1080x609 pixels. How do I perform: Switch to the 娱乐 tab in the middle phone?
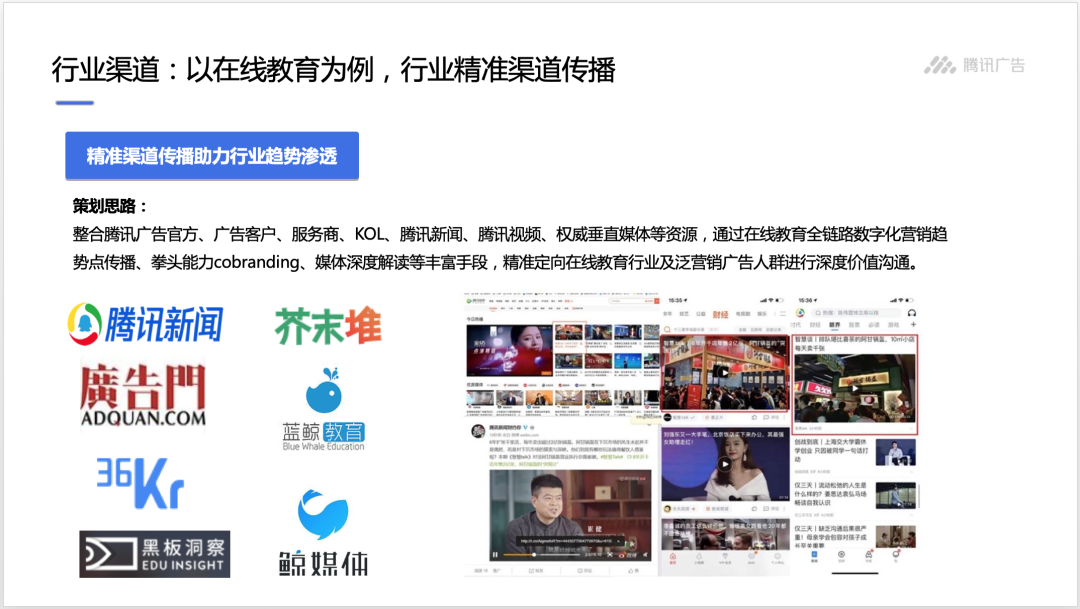tap(762, 314)
